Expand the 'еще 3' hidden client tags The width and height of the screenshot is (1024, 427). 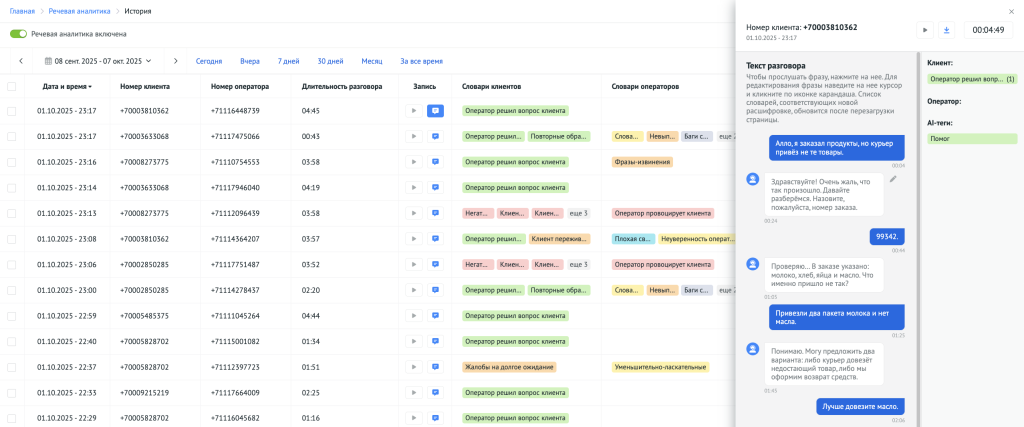click(578, 213)
